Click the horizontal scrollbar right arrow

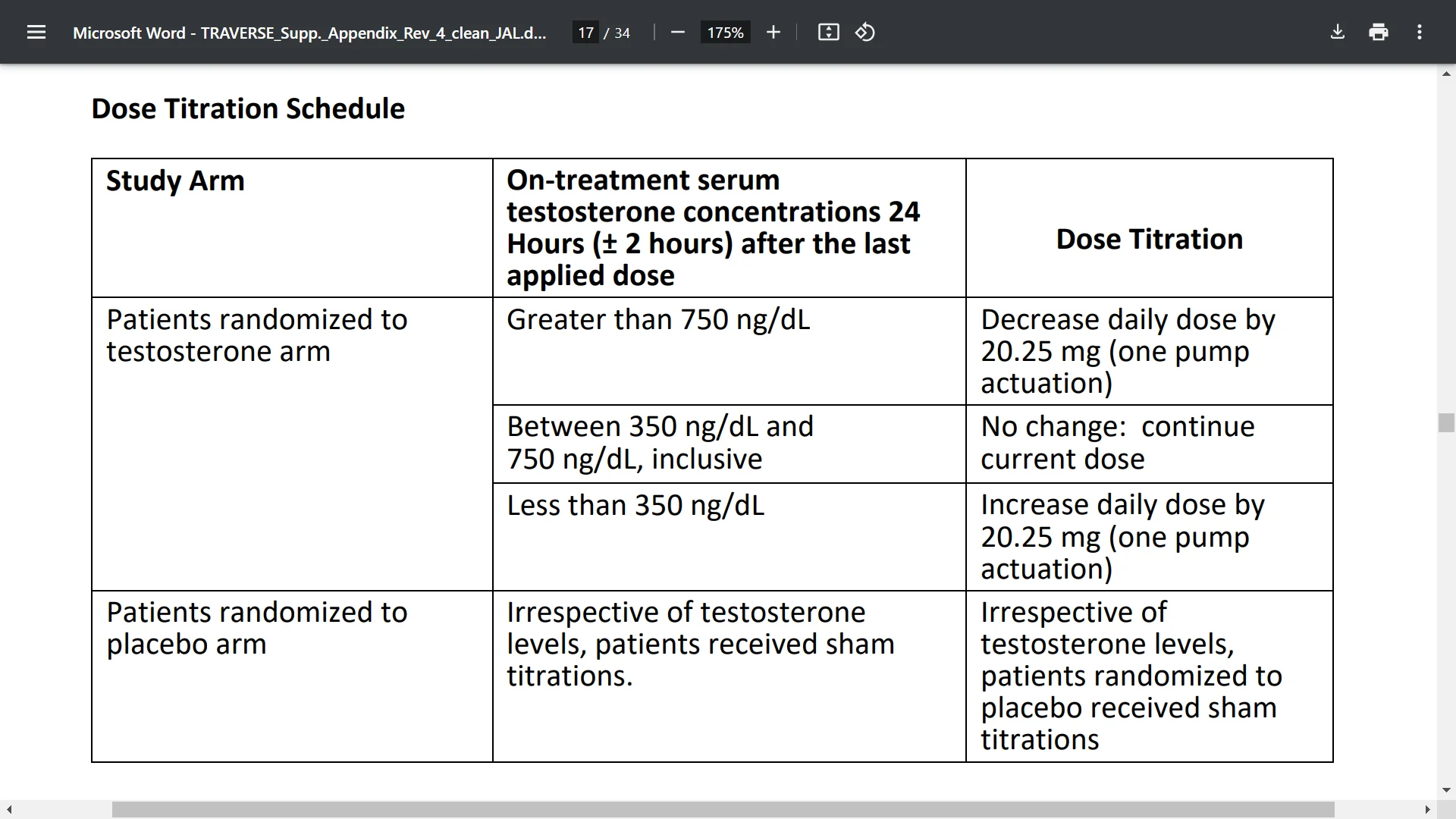pyautogui.click(x=1427, y=810)
